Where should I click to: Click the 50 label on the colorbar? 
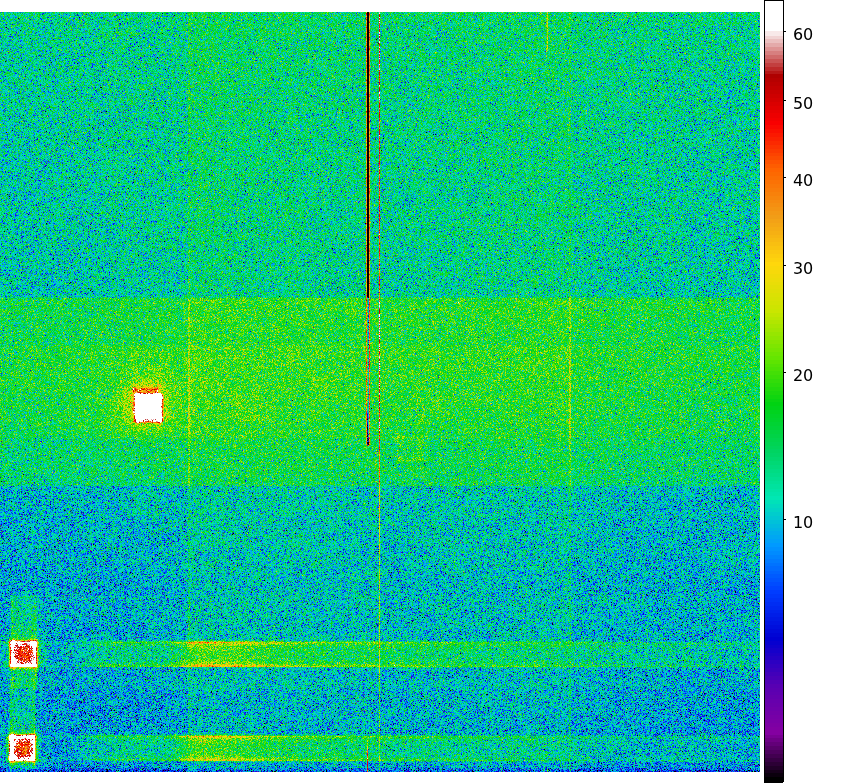(x=802, y=103)
